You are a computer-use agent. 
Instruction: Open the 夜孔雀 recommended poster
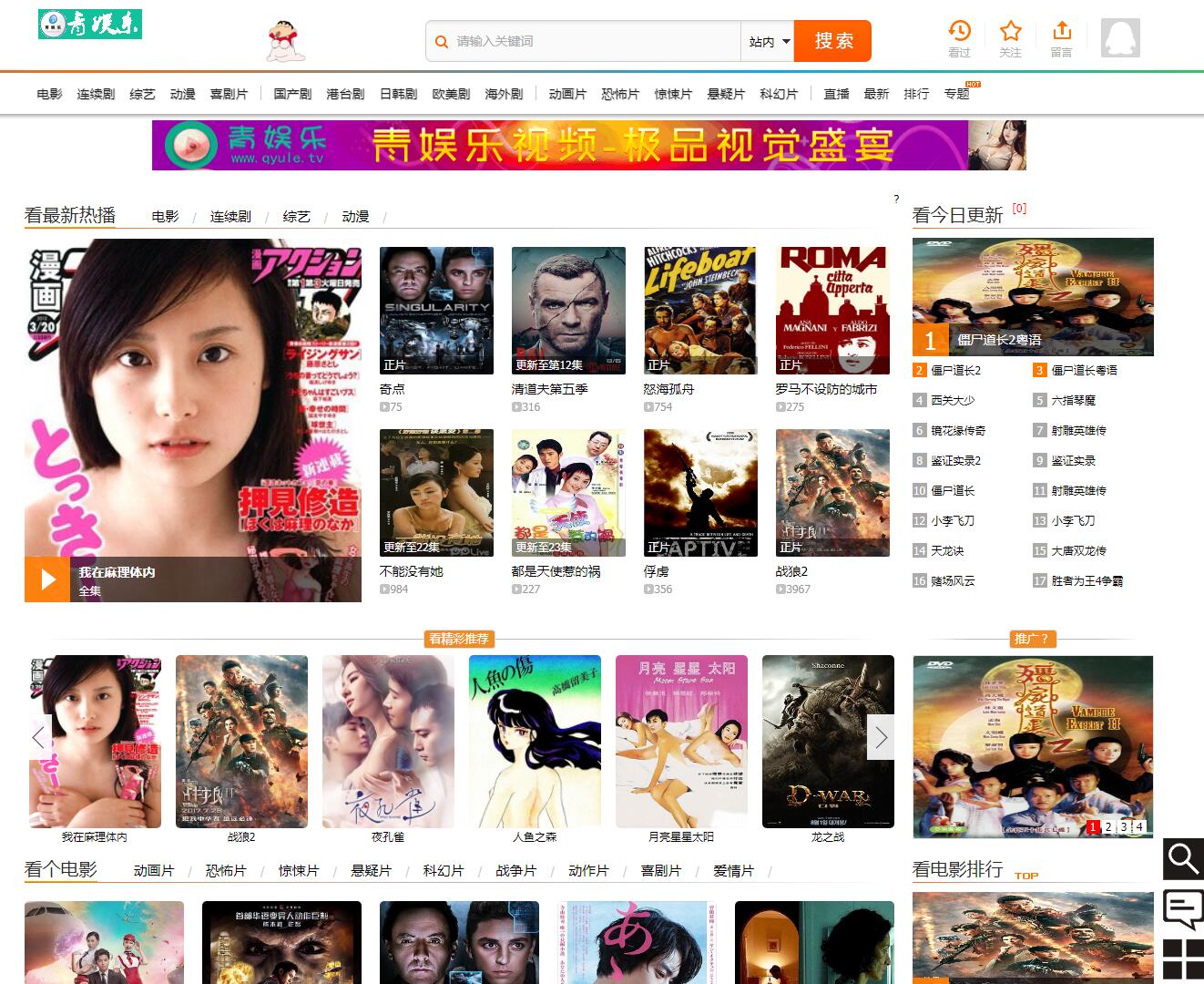388,742
